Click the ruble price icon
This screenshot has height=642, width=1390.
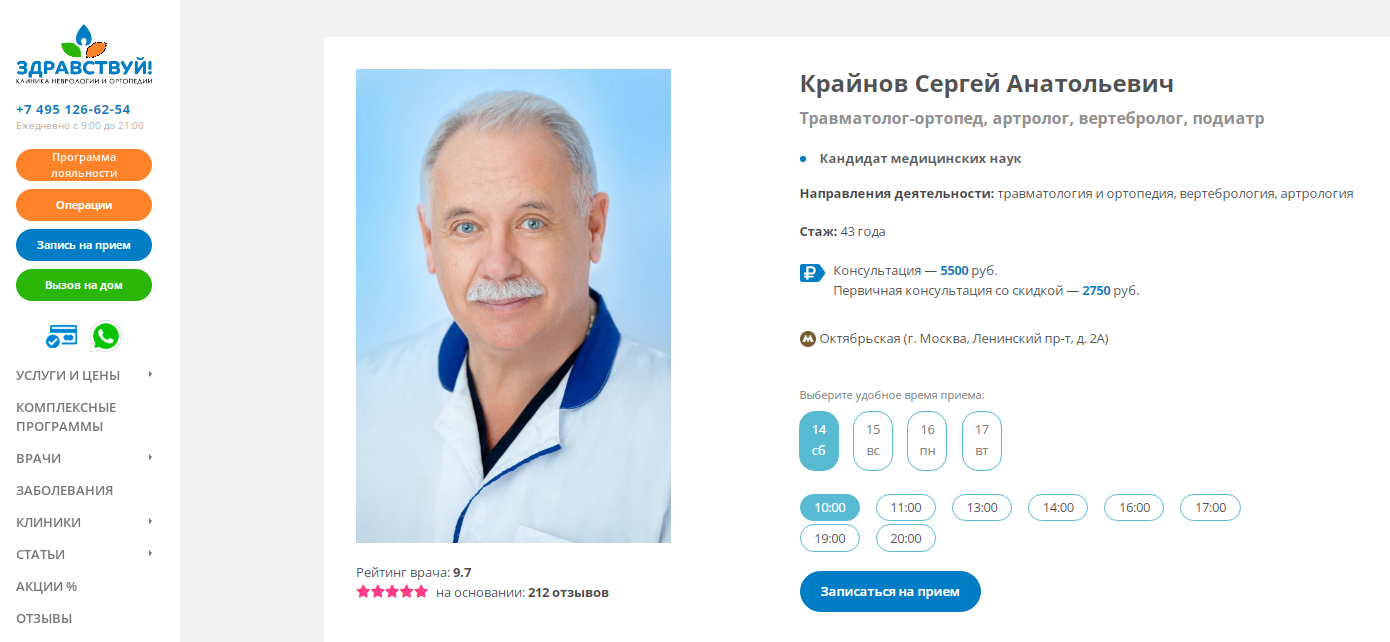(812, 272)
